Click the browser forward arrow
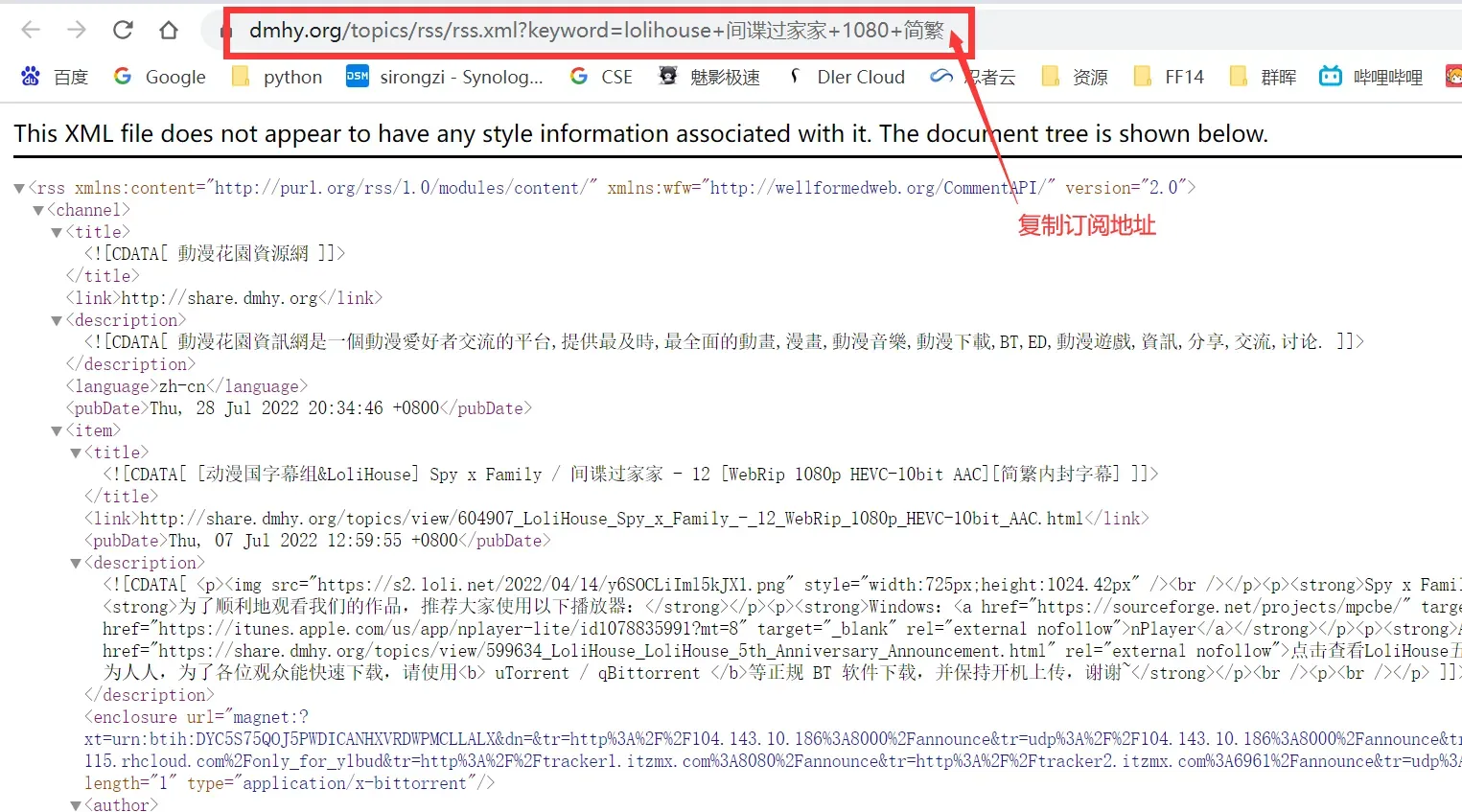 (77, 30)
